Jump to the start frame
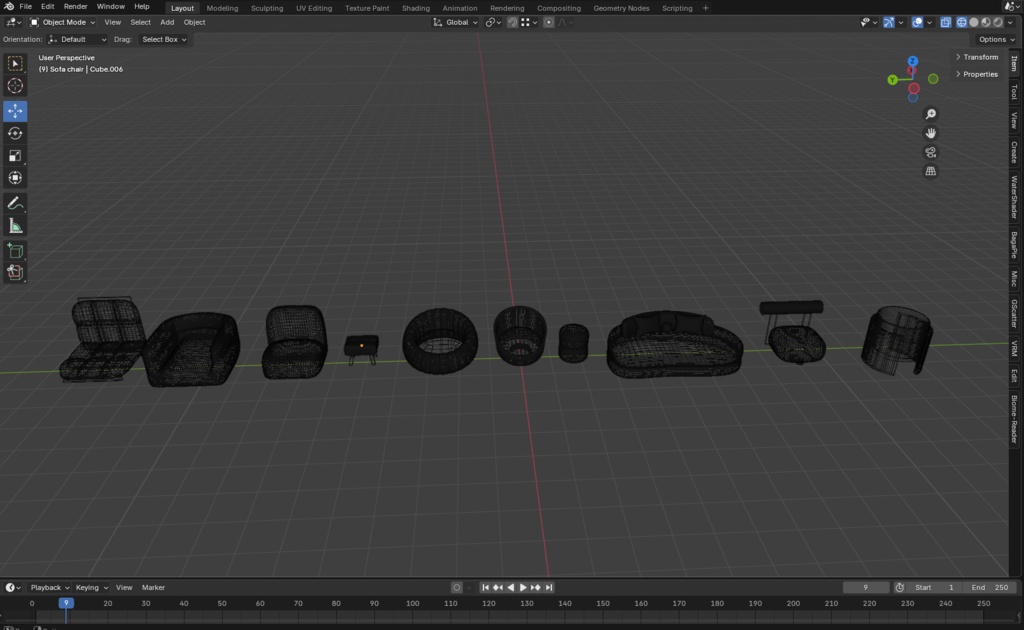This screenshot has width=1024, height=630. pyautogui.click(x=485, y=588)
